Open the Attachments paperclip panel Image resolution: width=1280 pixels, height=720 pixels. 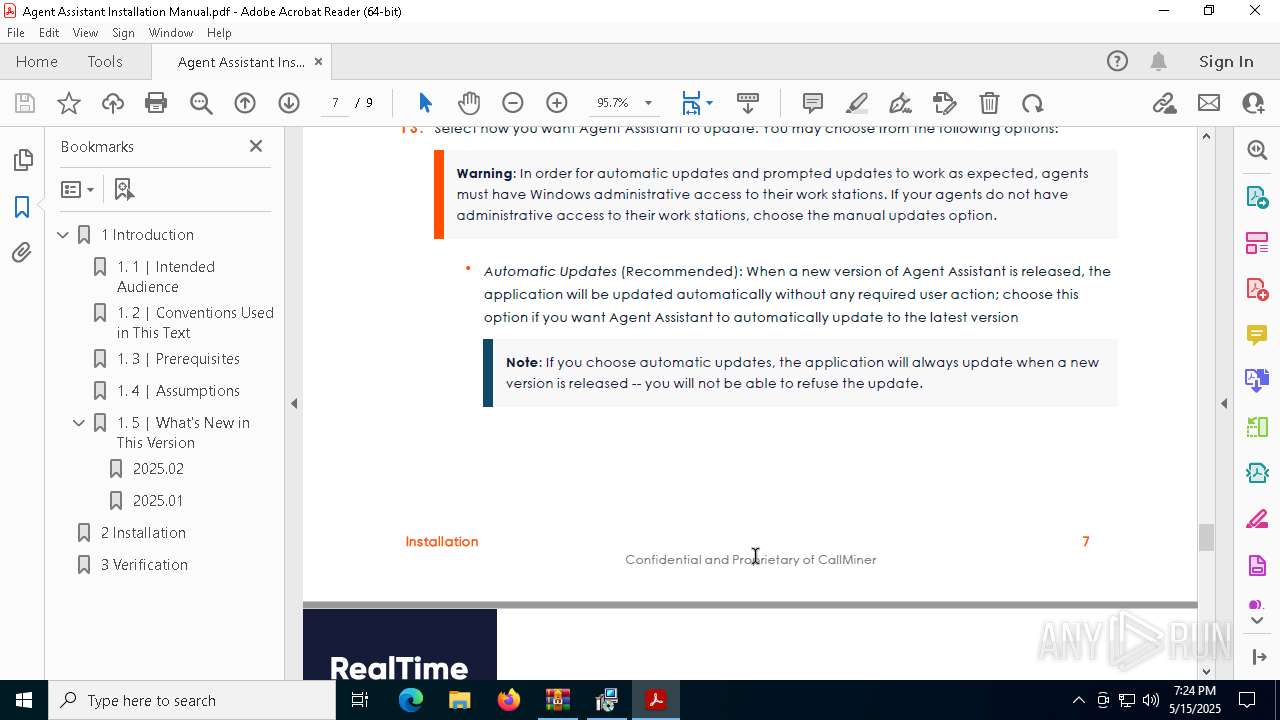pos(22,253)
